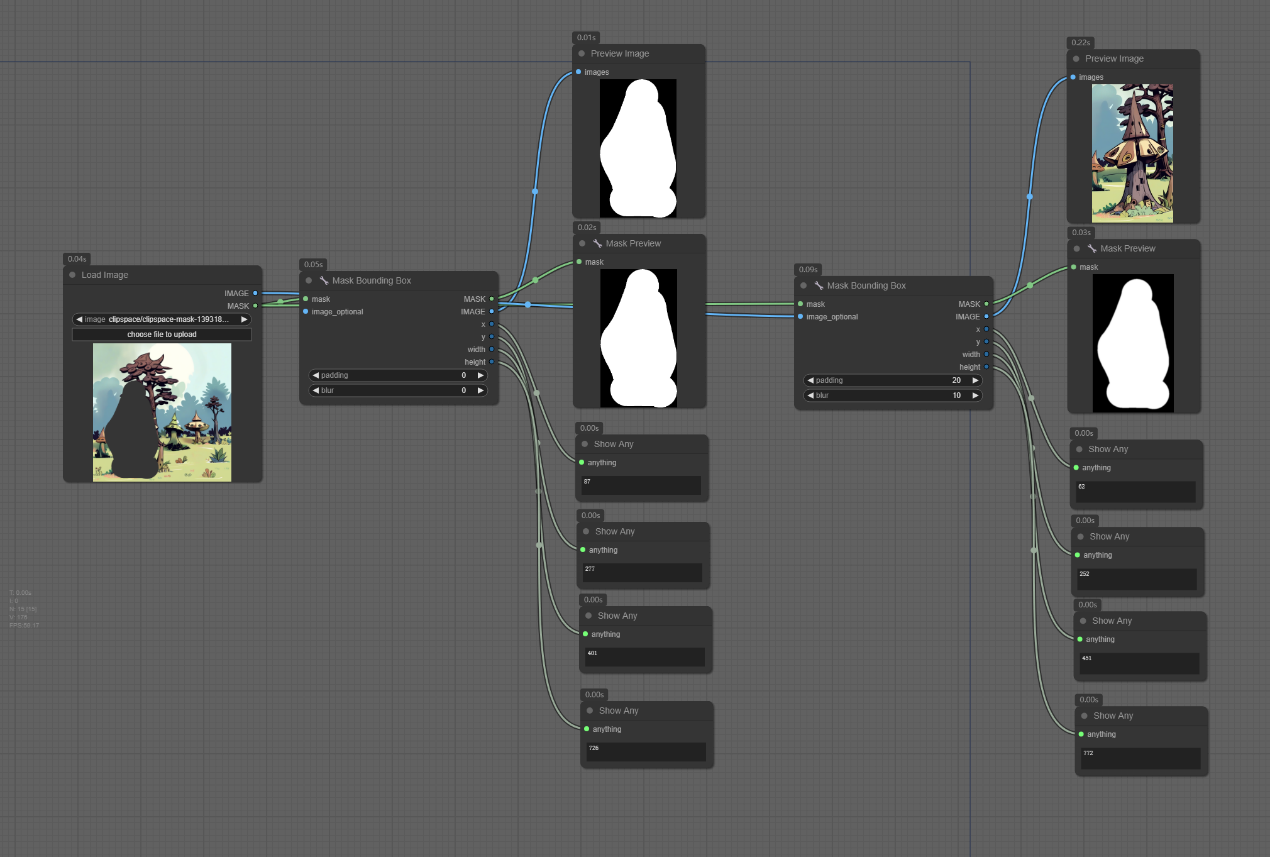1270x857 pixels.
Task: Select next image with the right arrow in Load Image
Action: 244,319
